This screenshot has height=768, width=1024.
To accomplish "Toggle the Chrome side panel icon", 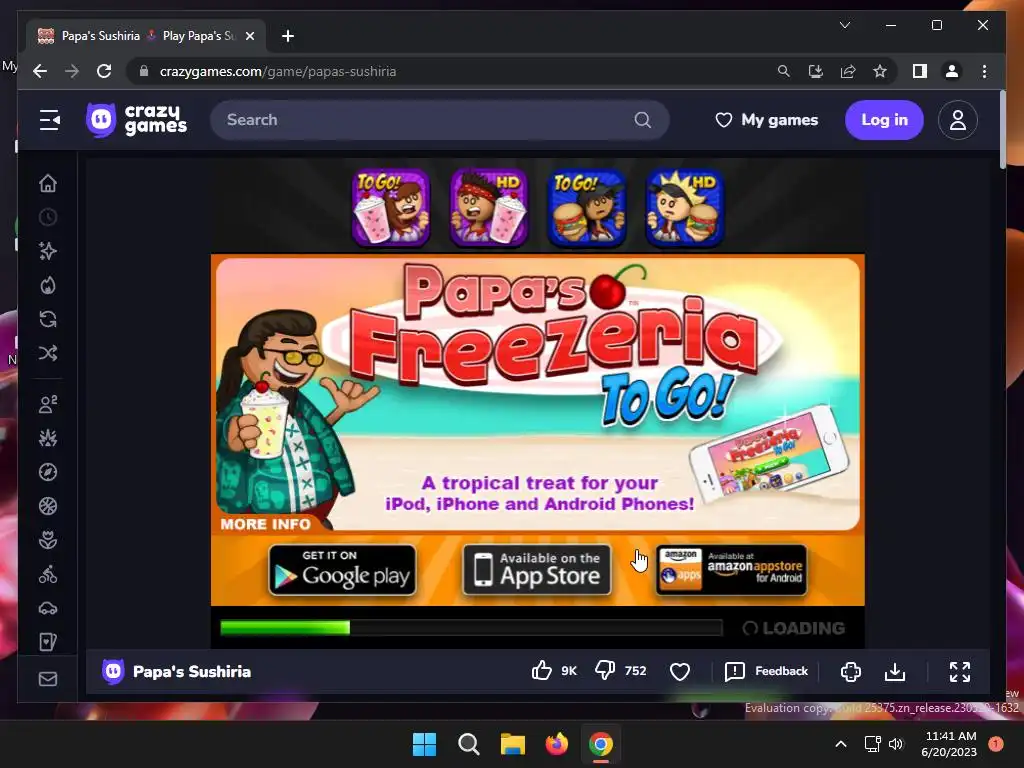I will (920, 71).
